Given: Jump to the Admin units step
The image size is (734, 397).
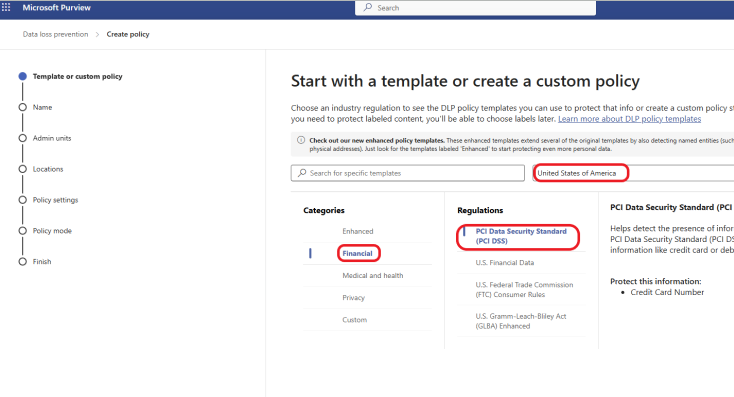Looking at the screenshot, I should pyautogui.click(x=52, y=138).
